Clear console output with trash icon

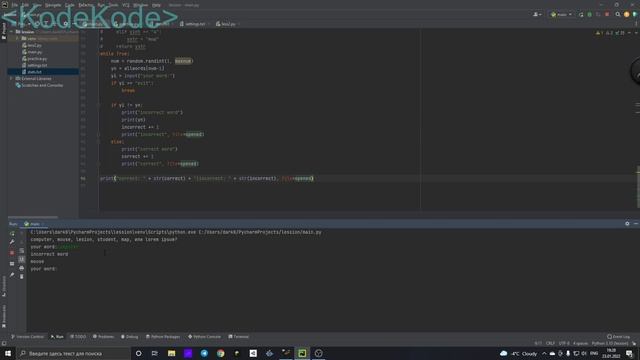(22, 277)
